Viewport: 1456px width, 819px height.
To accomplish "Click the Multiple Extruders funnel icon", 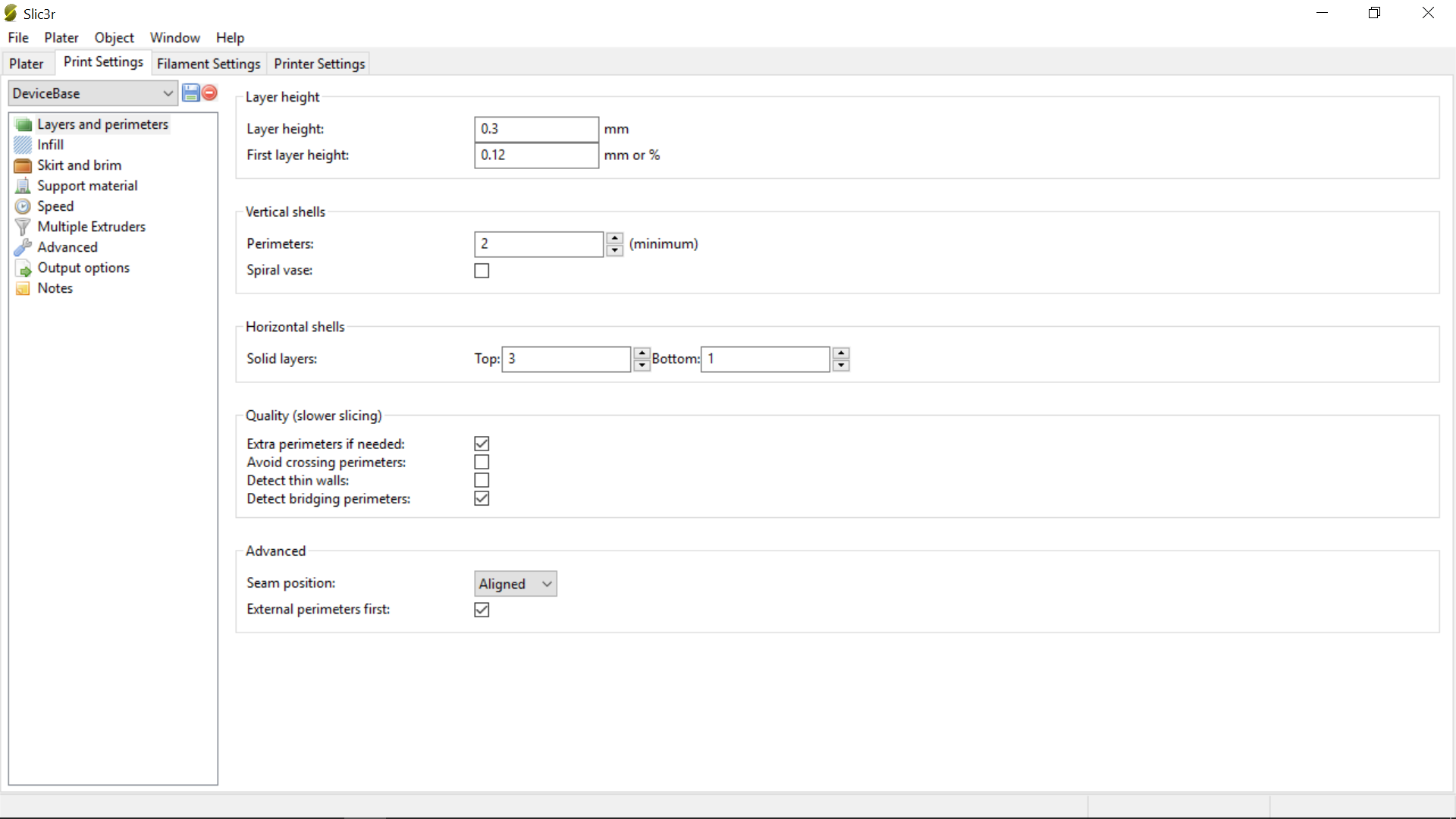I will pos(23,227).
